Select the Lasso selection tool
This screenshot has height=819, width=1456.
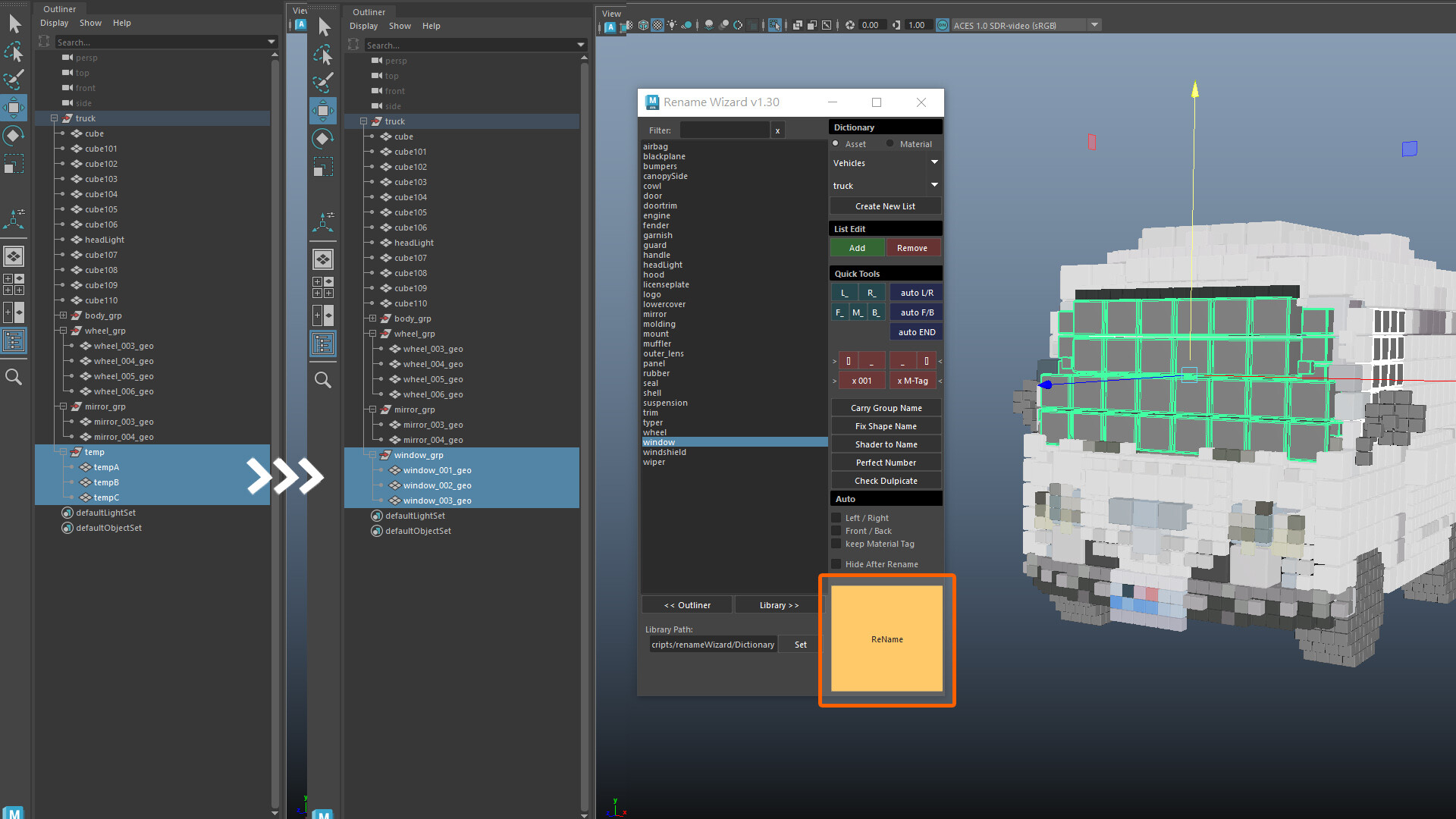tap(14, 52)
